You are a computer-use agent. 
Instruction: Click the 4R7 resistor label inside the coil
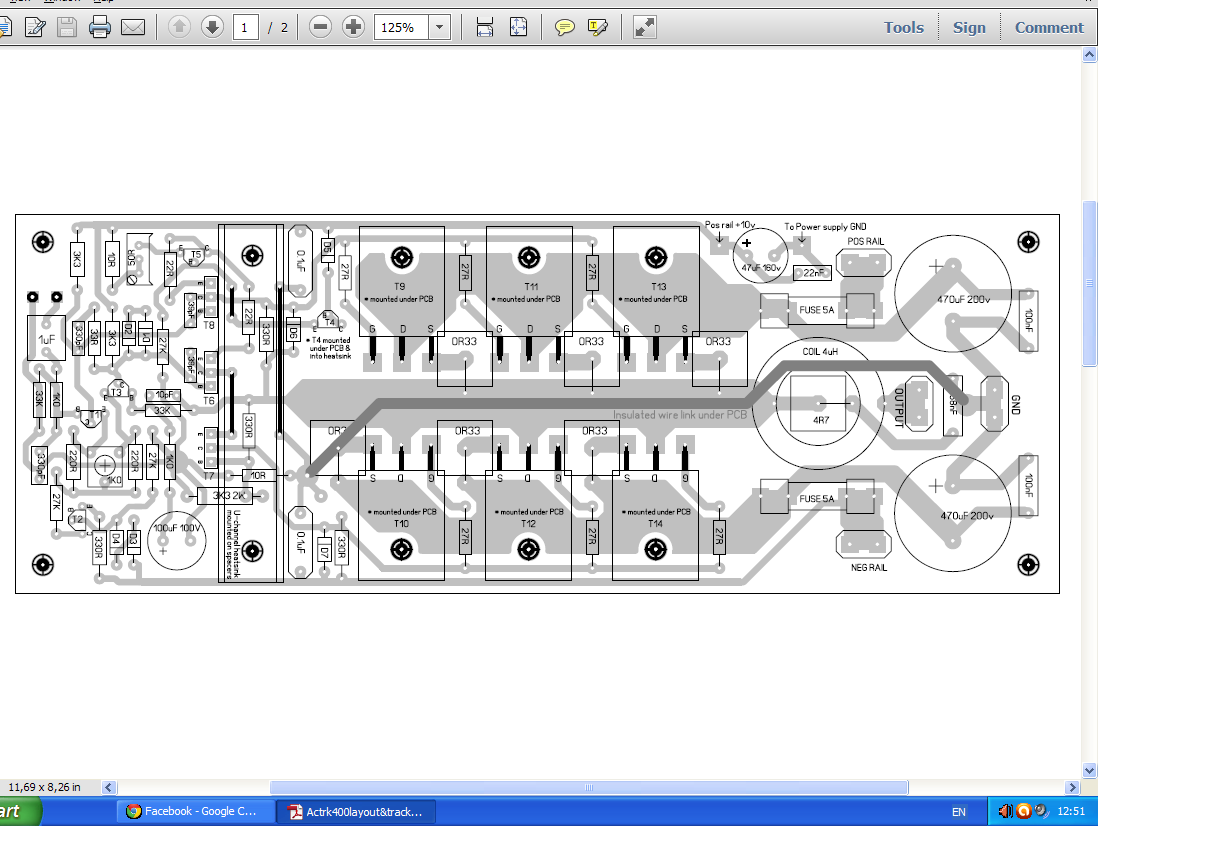(x=821, y=423)
